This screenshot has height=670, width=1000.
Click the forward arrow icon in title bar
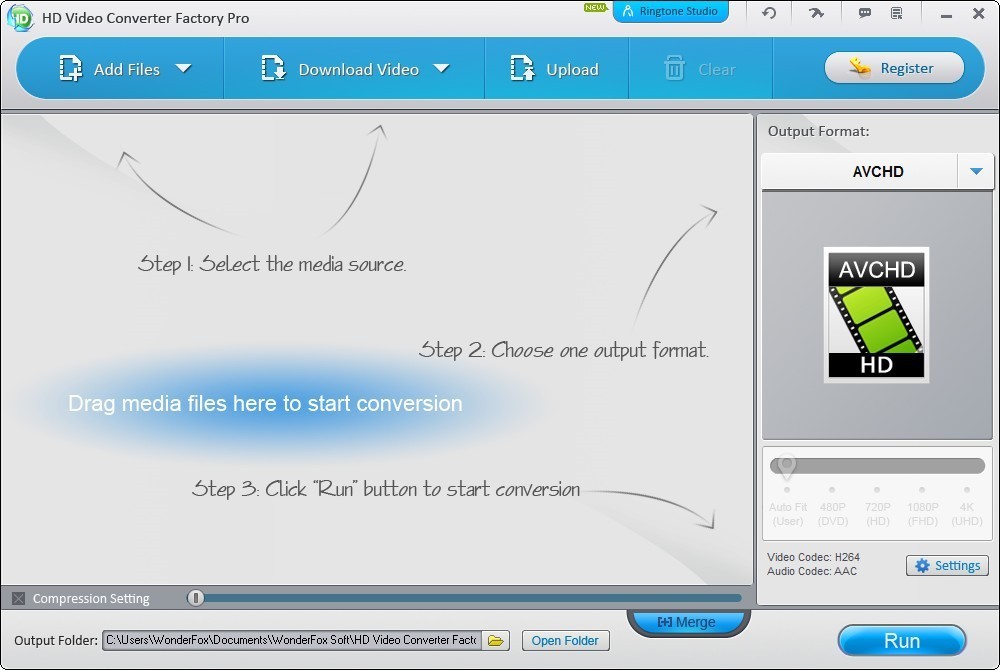tap(816, 13)
